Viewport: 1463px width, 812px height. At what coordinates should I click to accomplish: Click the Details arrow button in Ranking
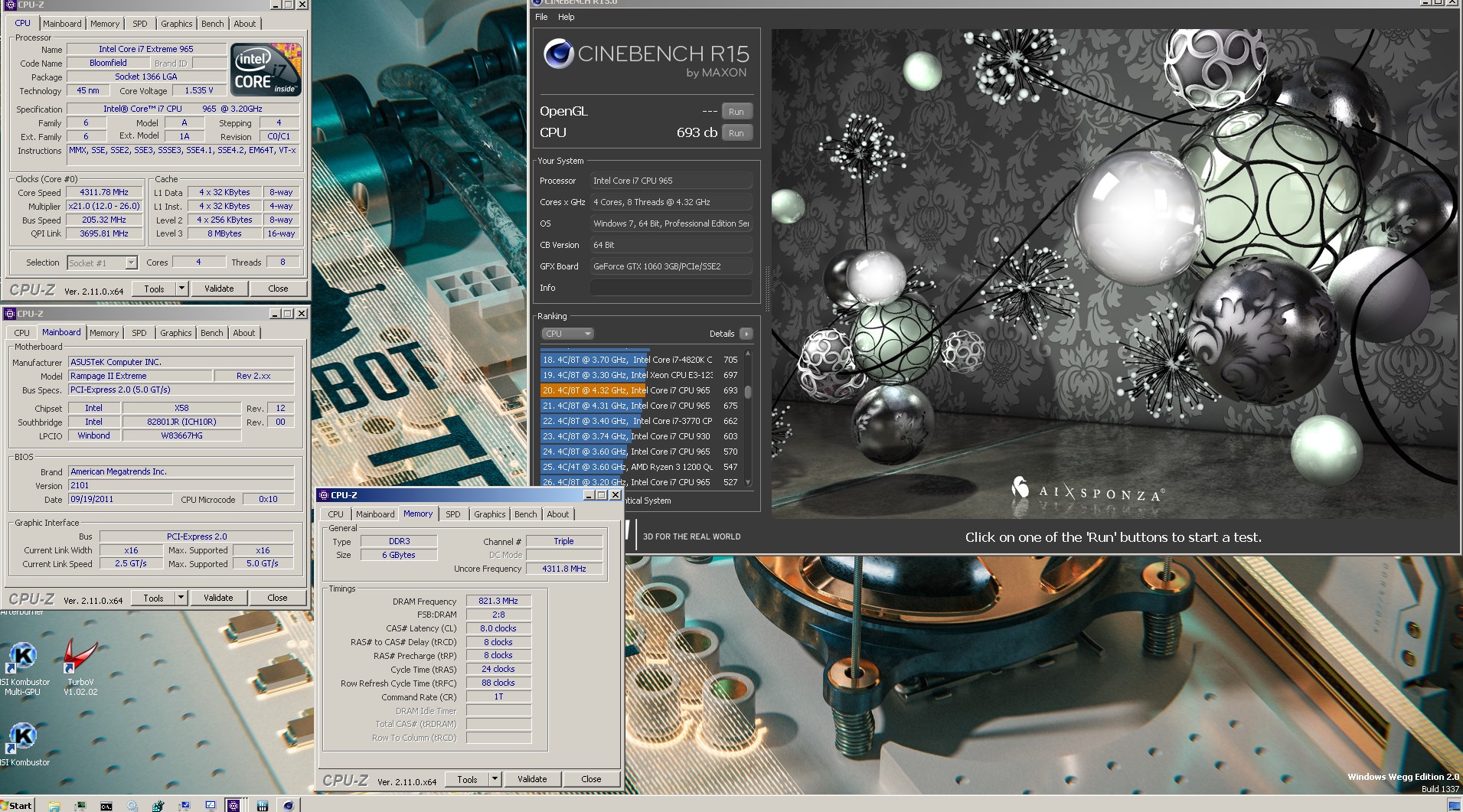pos(746,334)
